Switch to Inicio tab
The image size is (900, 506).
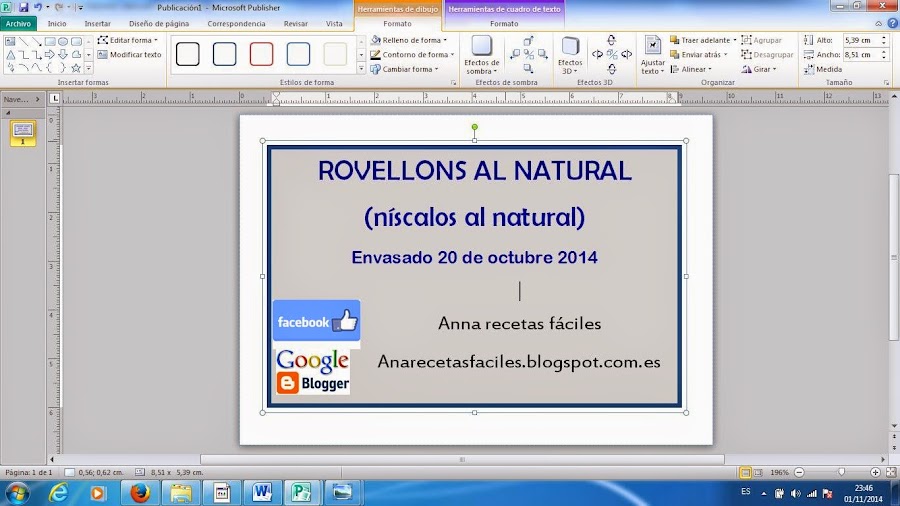click(57, 24)
